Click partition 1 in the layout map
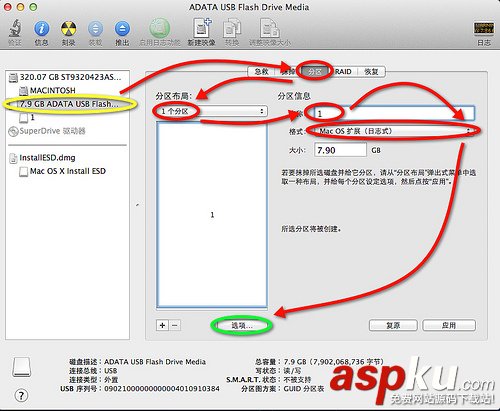This screenshot has height=411, width=500. (x=212, y=214)
